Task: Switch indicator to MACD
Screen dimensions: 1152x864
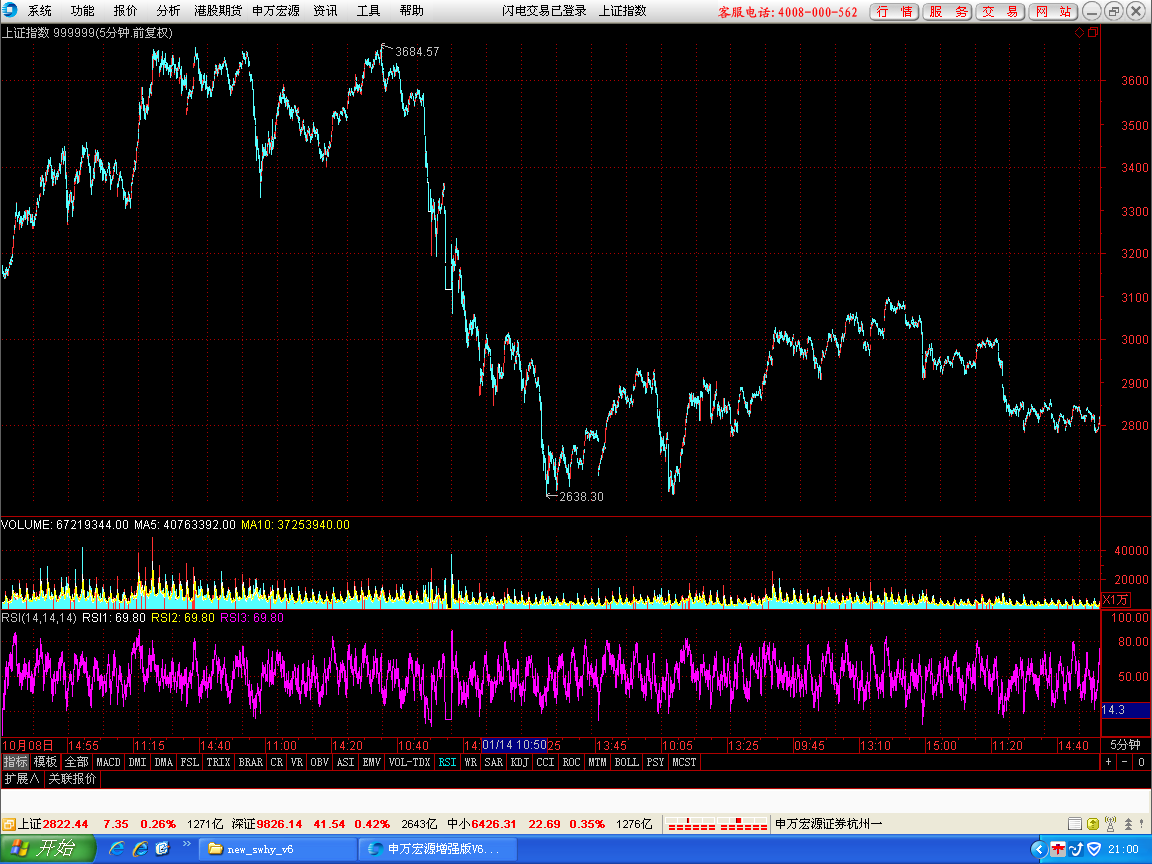Action: pyautogui.click(x=109, y=762)
